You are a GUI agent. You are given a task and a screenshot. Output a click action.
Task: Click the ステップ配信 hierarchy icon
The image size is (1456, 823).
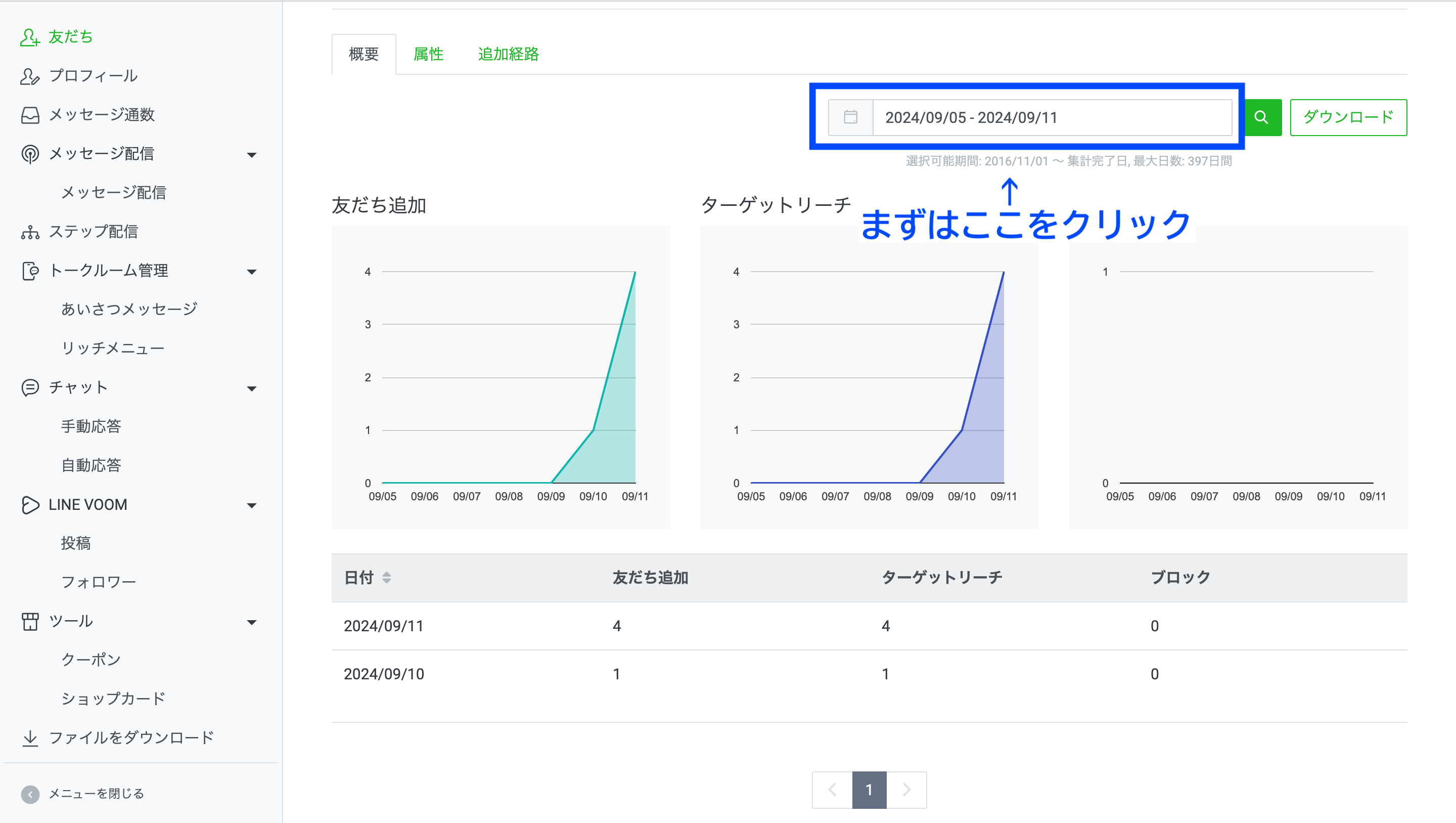(29, 232)
